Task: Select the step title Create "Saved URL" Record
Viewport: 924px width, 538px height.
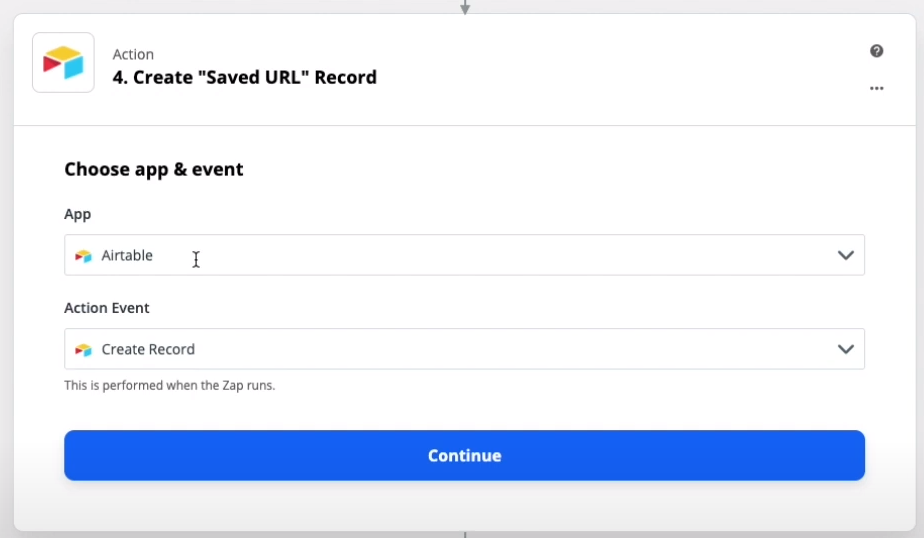Action: tap(245, 77)
